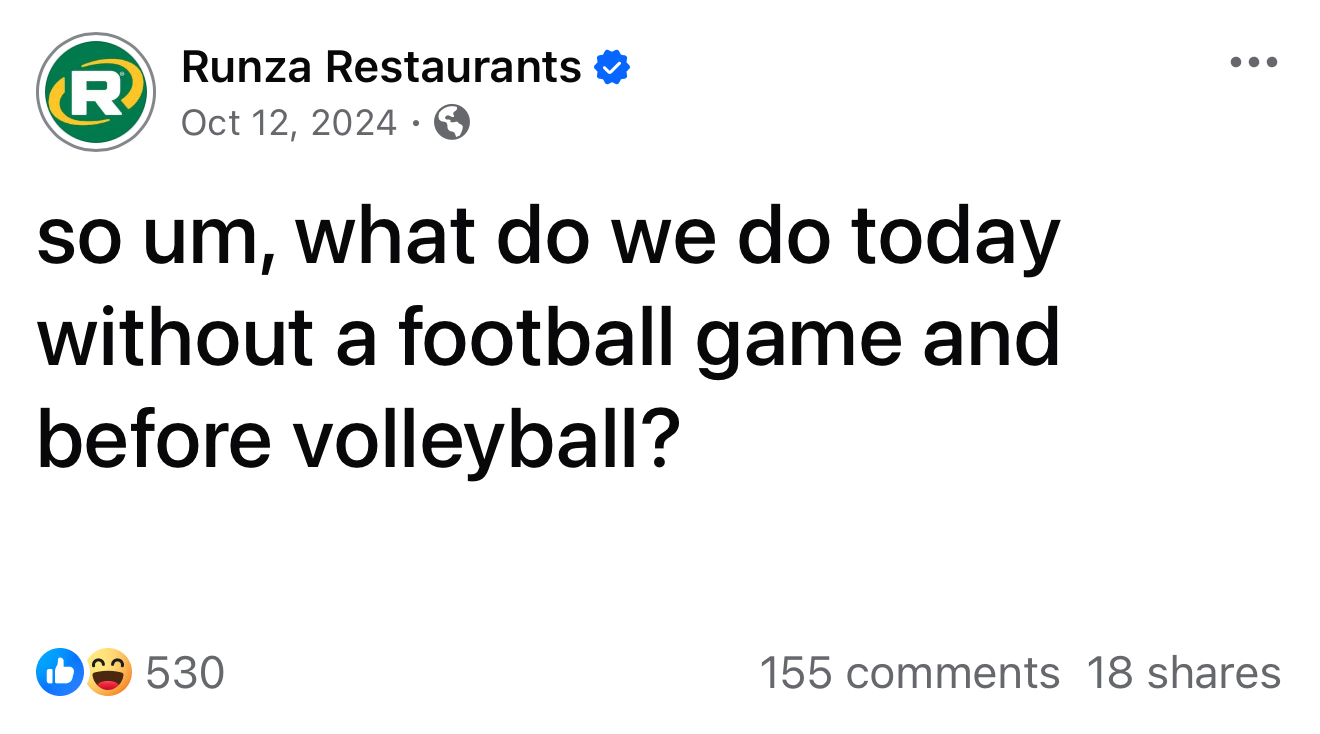Image resolution: width=1320 pixels, height=734 pixels.
Task: Open the Oct 12, 2024 timestamp link
Action: pos(289,123)
